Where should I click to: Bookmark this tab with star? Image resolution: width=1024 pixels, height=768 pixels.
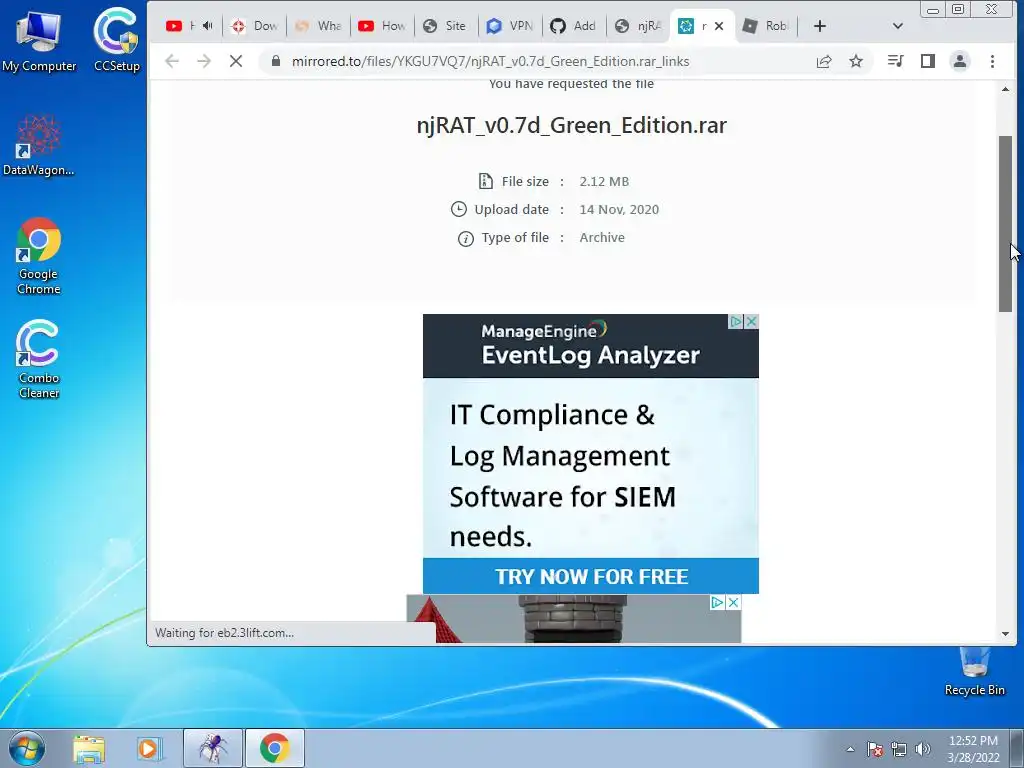[x=856, y=61]
